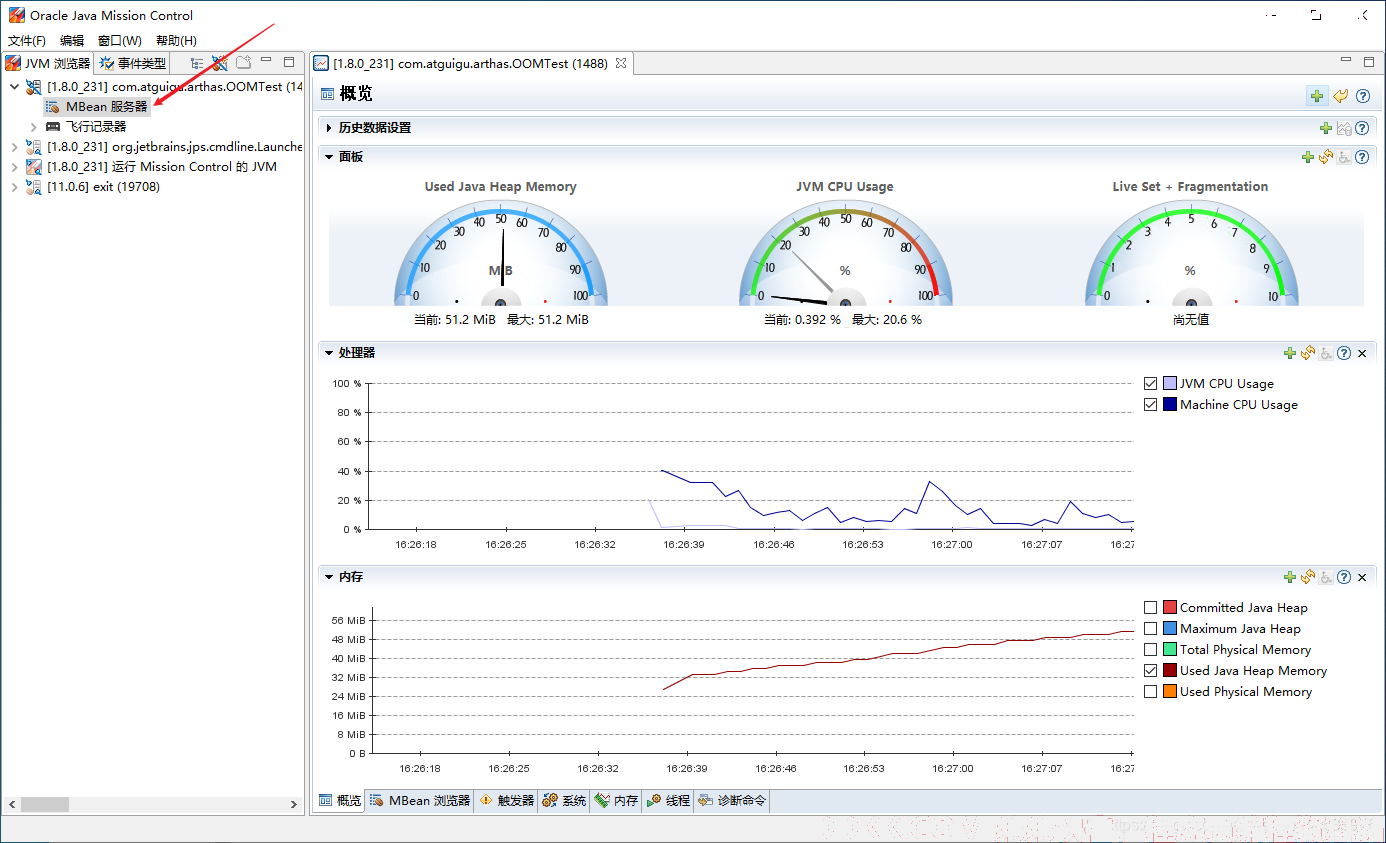Click Used Java Heap Memory color swatch

[1170, 670]
